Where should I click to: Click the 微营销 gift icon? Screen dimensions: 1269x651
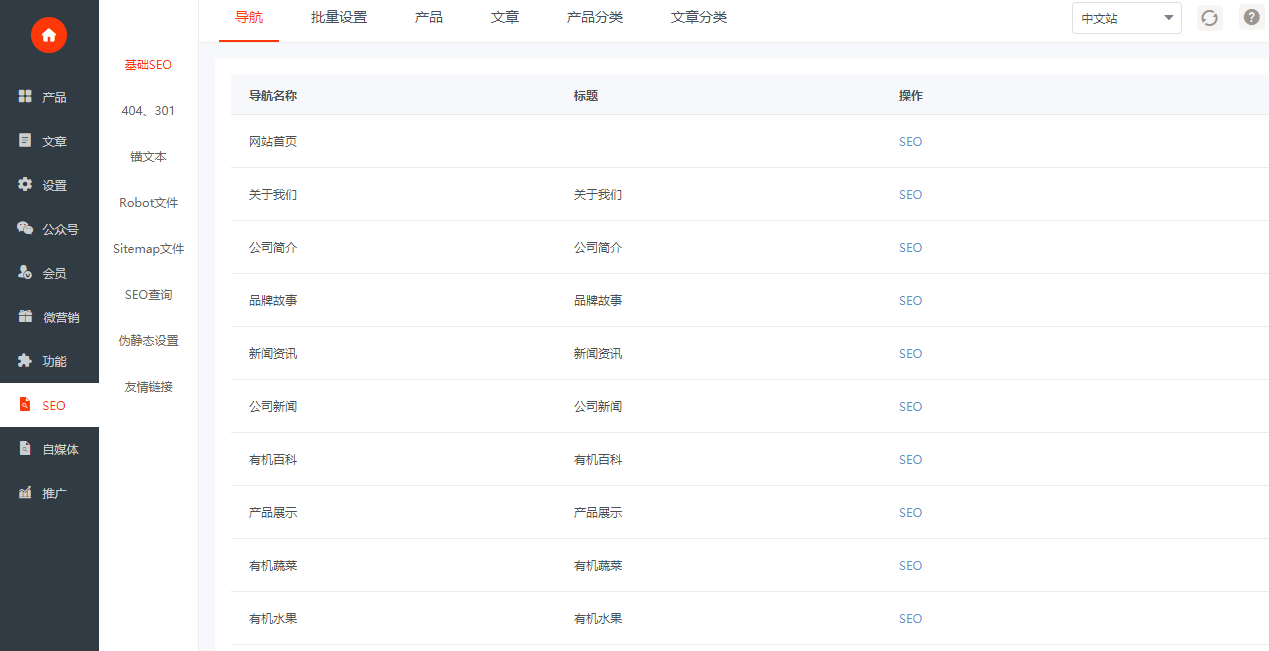pyautogui.click(x=25, y=316)
